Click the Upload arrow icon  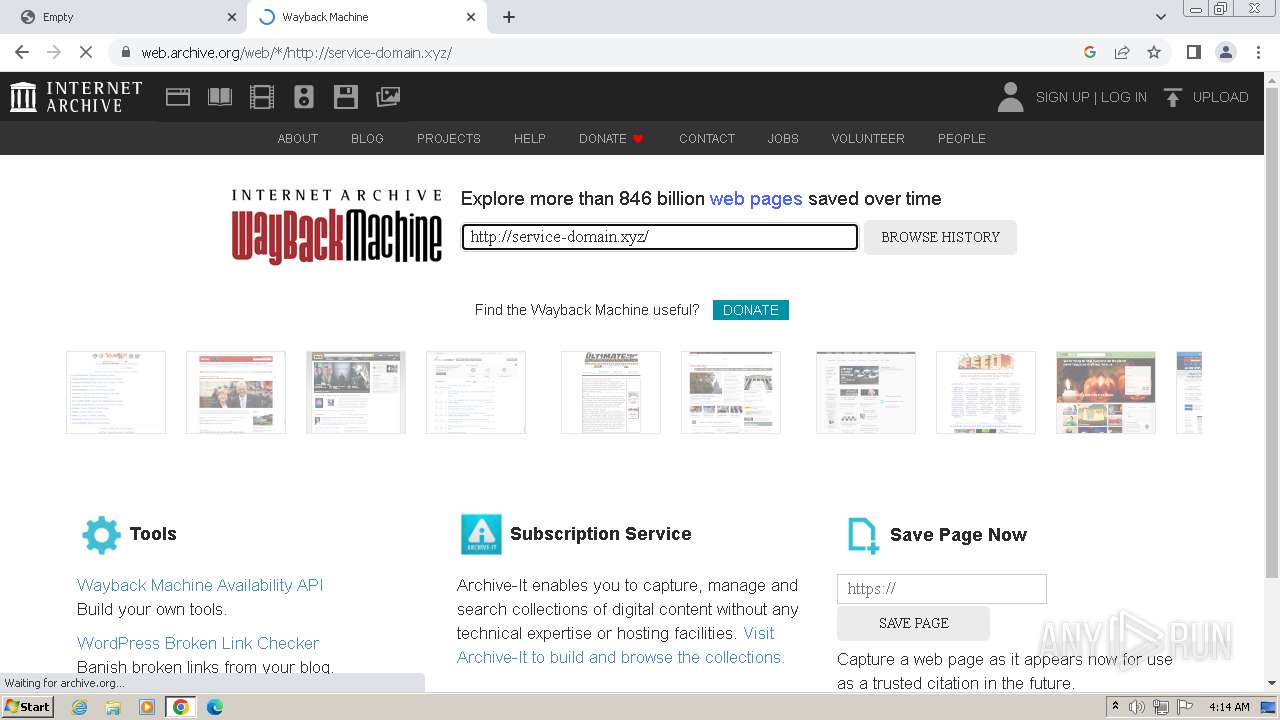tap(1173, 97)
